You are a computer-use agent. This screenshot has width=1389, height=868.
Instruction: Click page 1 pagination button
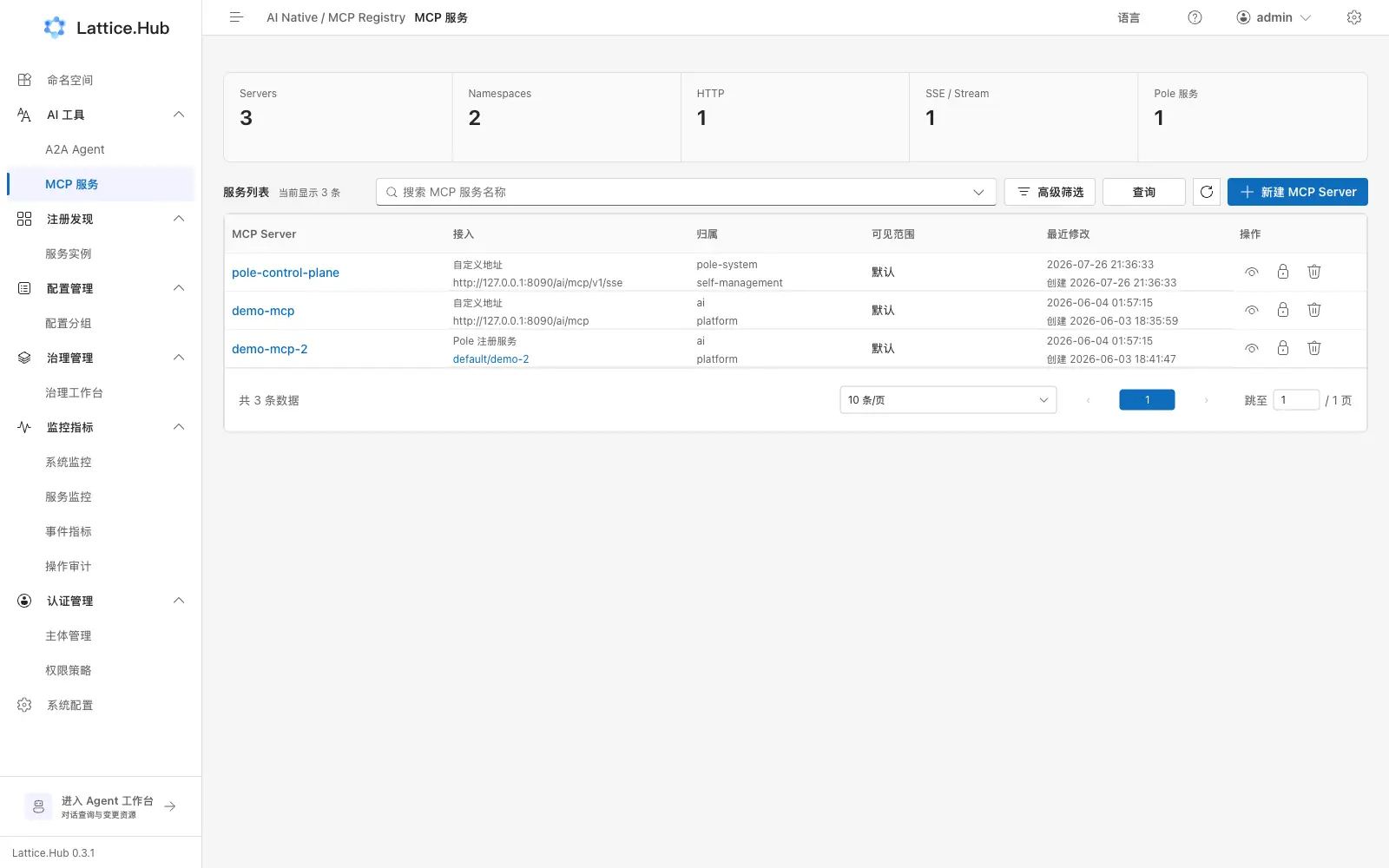point(1147,399)
